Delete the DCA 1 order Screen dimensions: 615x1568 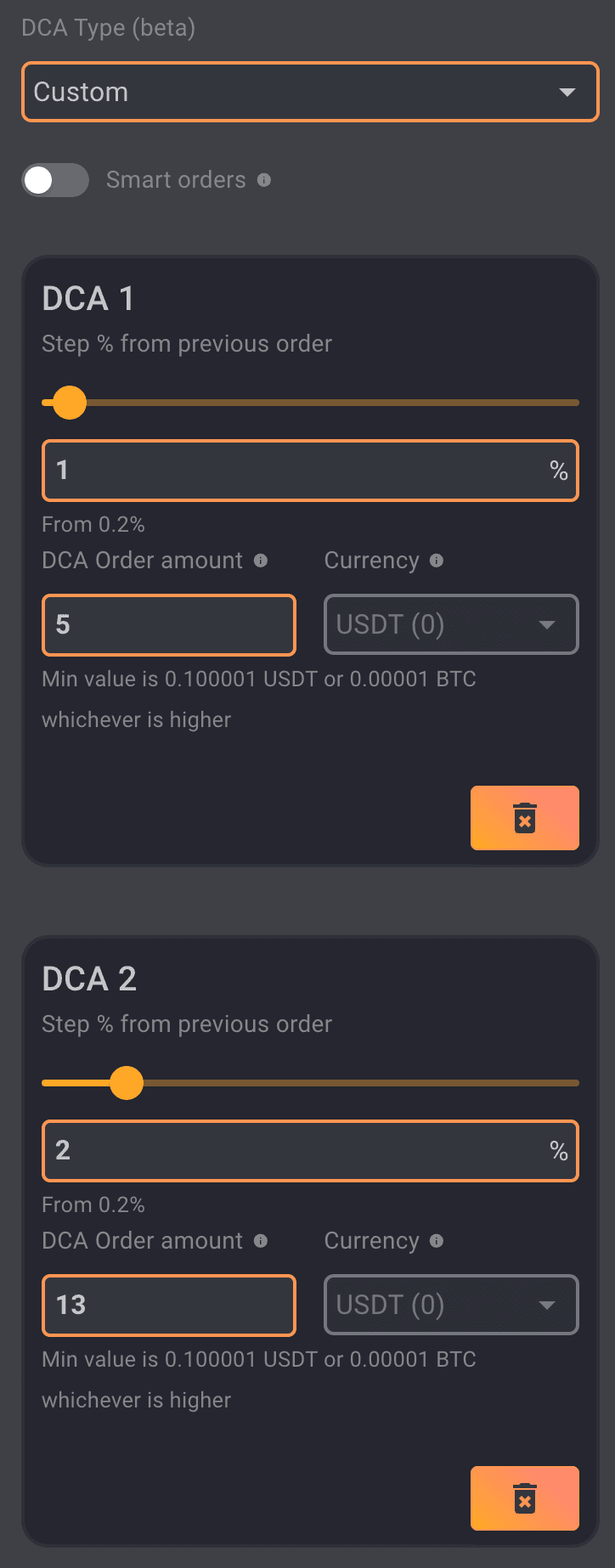[524, 818]
